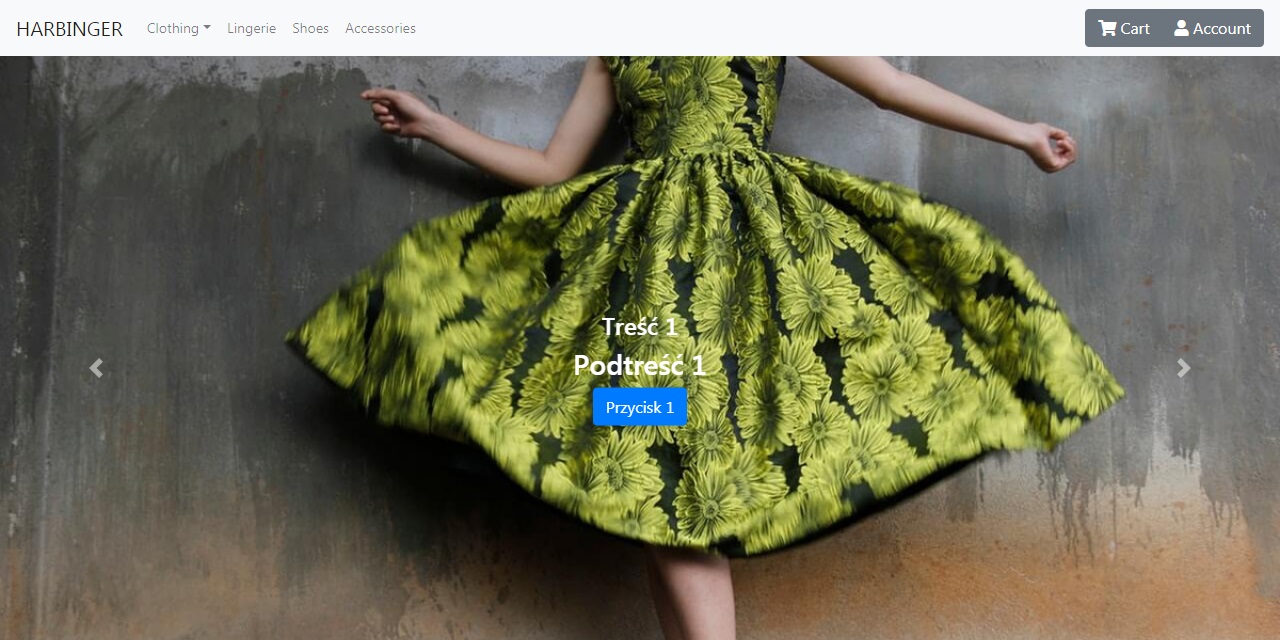Click the Treść 1 slide heading
The width and height of the screenshot is (1280, 640).
[639, 326]
